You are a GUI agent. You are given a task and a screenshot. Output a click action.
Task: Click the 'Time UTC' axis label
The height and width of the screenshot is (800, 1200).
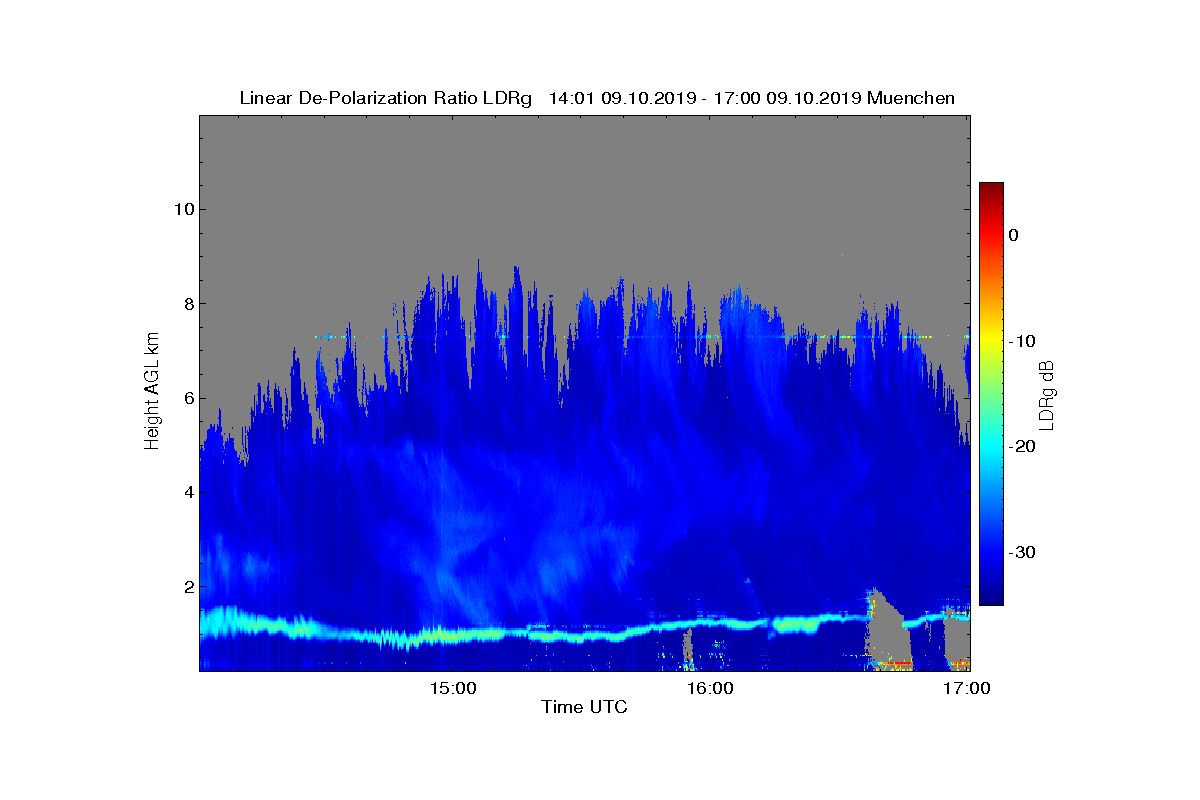tap(584, 707)
